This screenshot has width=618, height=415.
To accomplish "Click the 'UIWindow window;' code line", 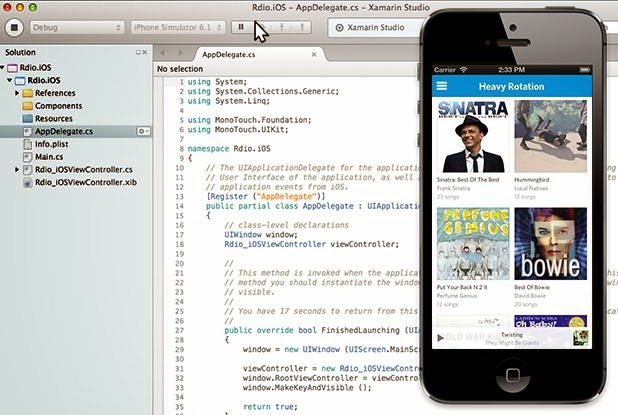I will pyautogui.click(x=261, y=234).
